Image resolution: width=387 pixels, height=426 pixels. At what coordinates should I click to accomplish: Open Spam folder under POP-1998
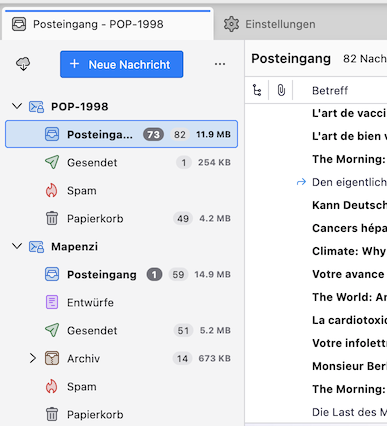121,191
